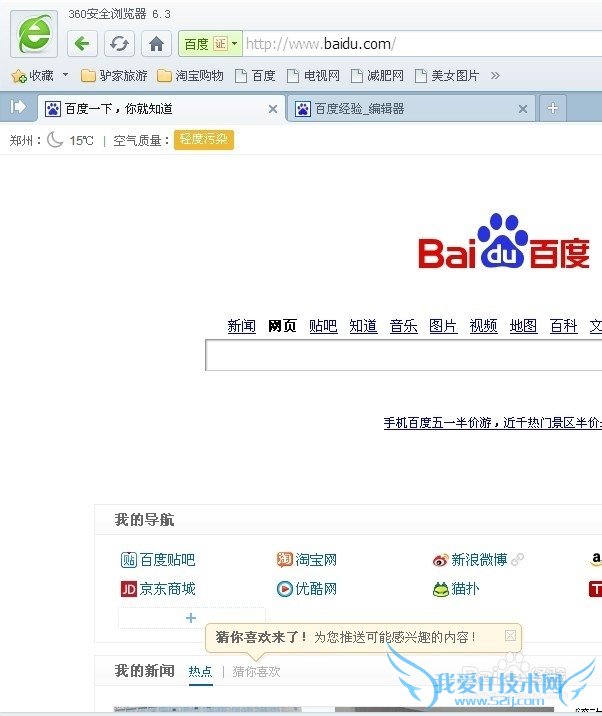Open 淘宝网 in 我的导航

(x=307, y=559)
